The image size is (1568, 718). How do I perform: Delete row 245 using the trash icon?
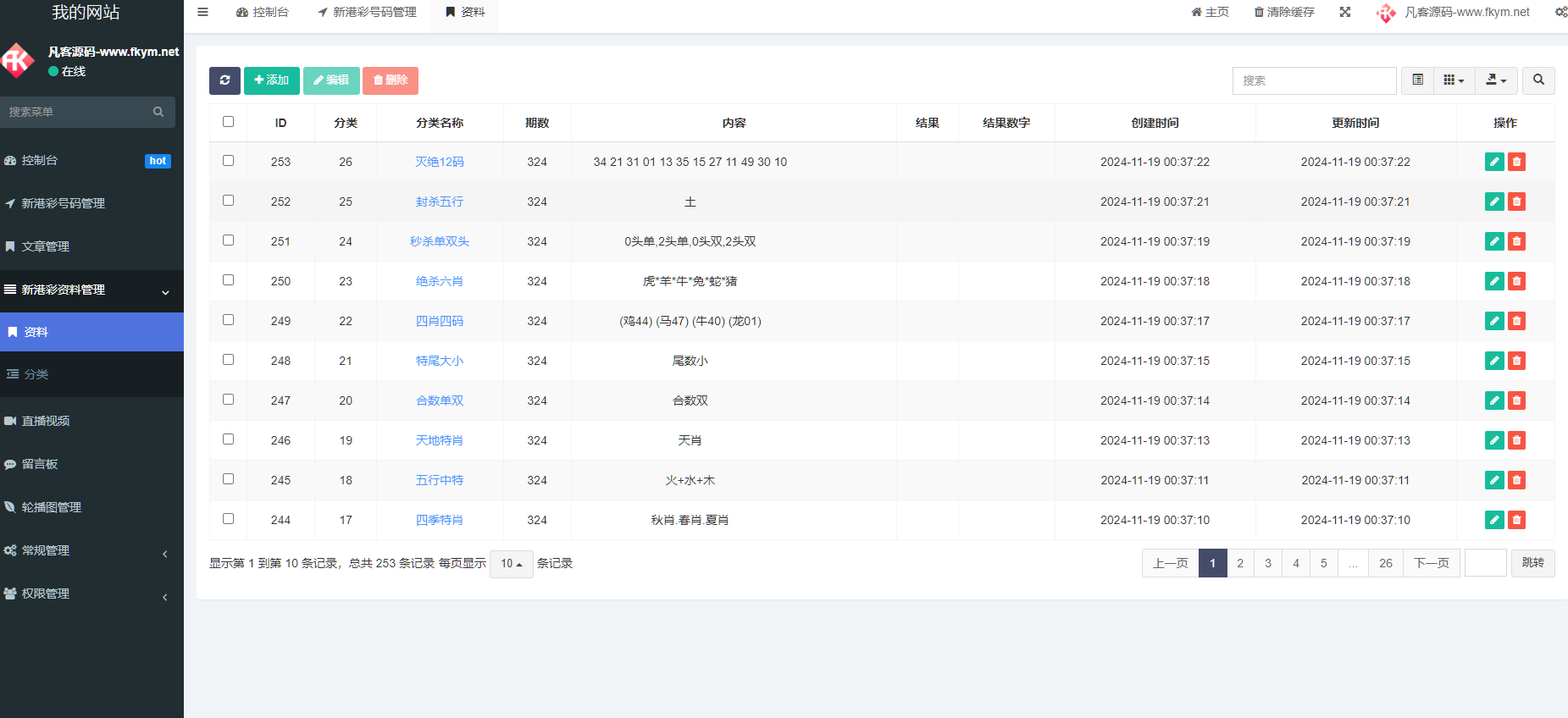point(1516,480)
